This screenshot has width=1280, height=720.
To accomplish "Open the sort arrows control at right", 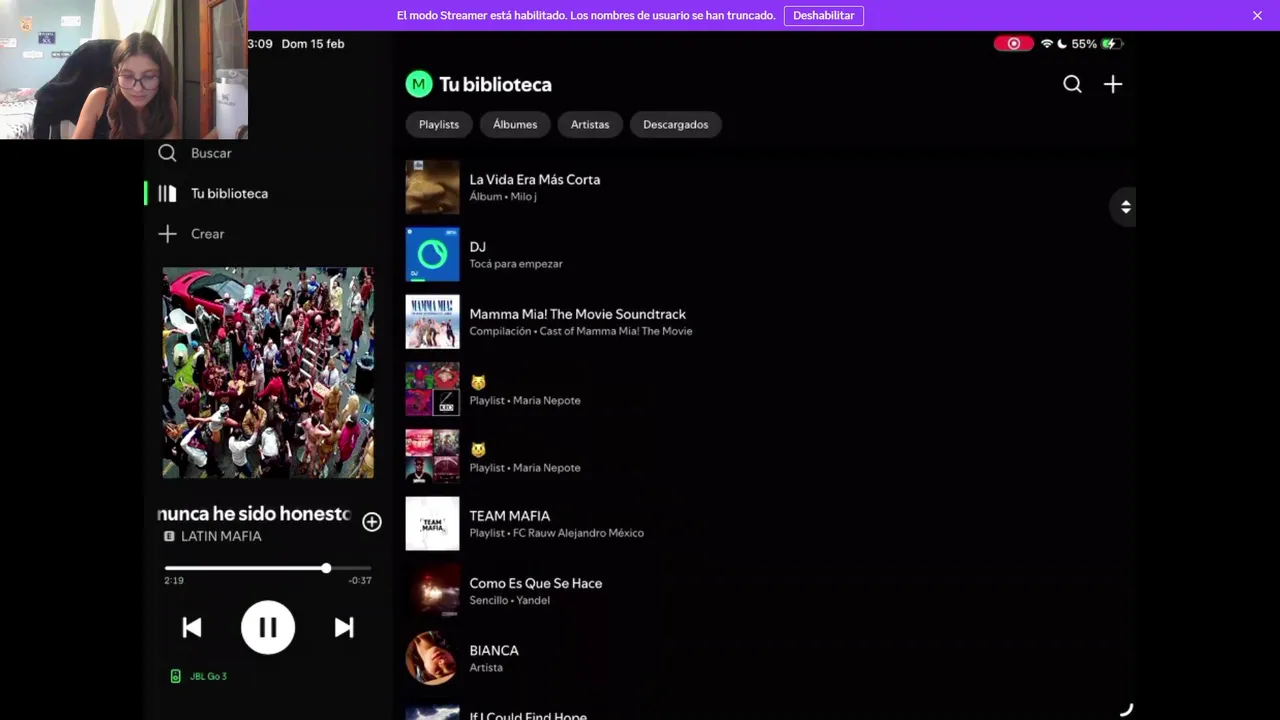I will point(1125,207).
